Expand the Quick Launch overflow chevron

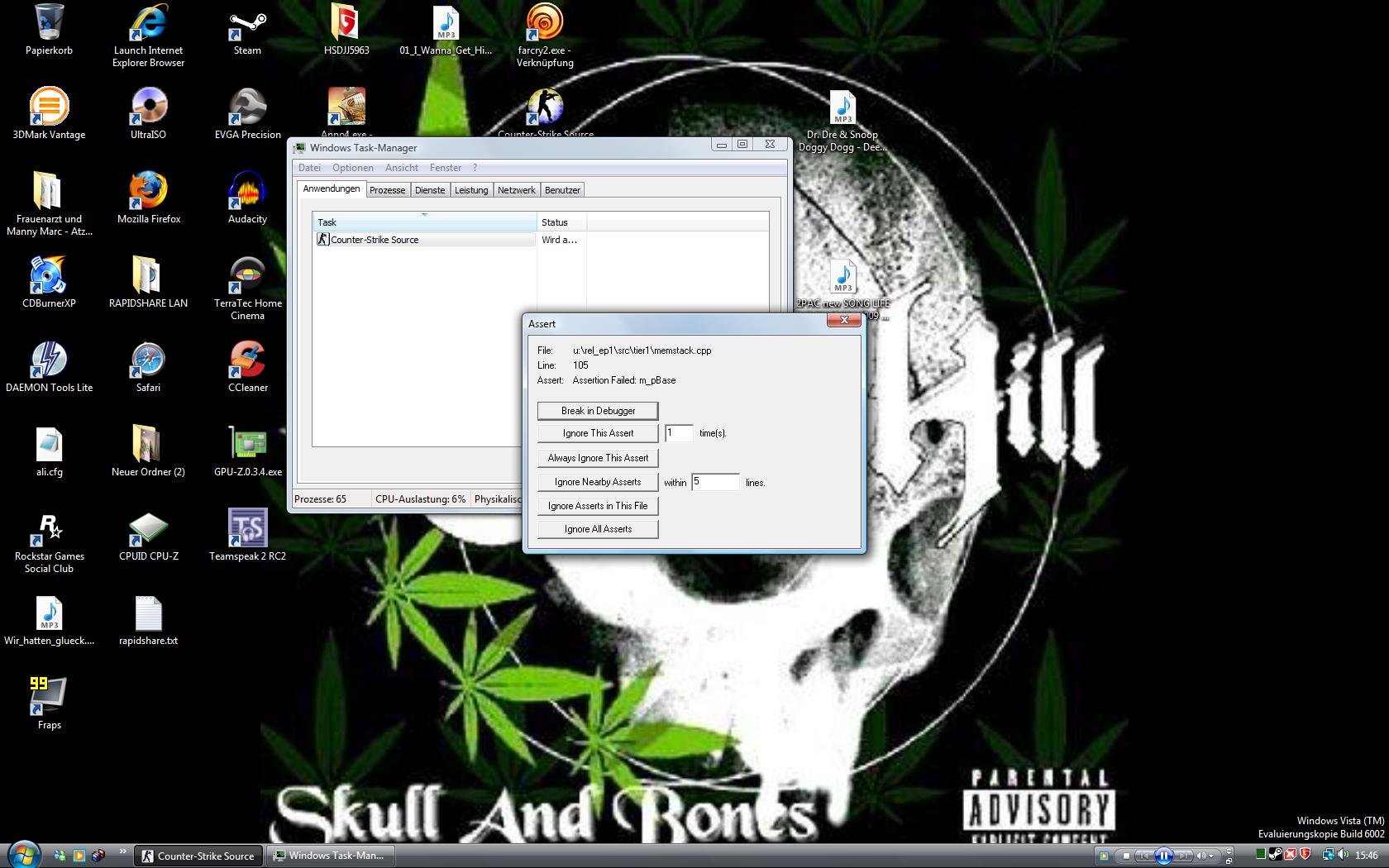pos(123,851)
